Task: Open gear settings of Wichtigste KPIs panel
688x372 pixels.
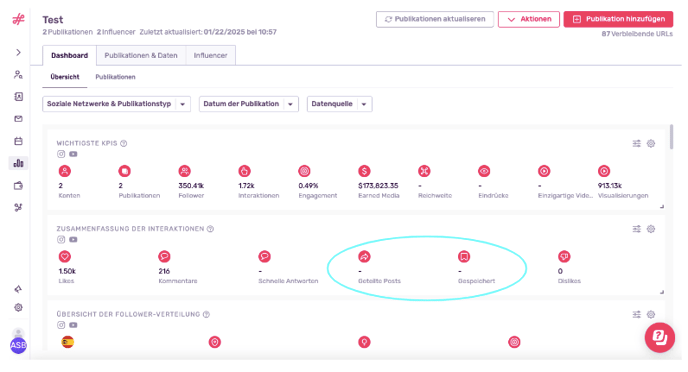Action: (x=651, y=143)
